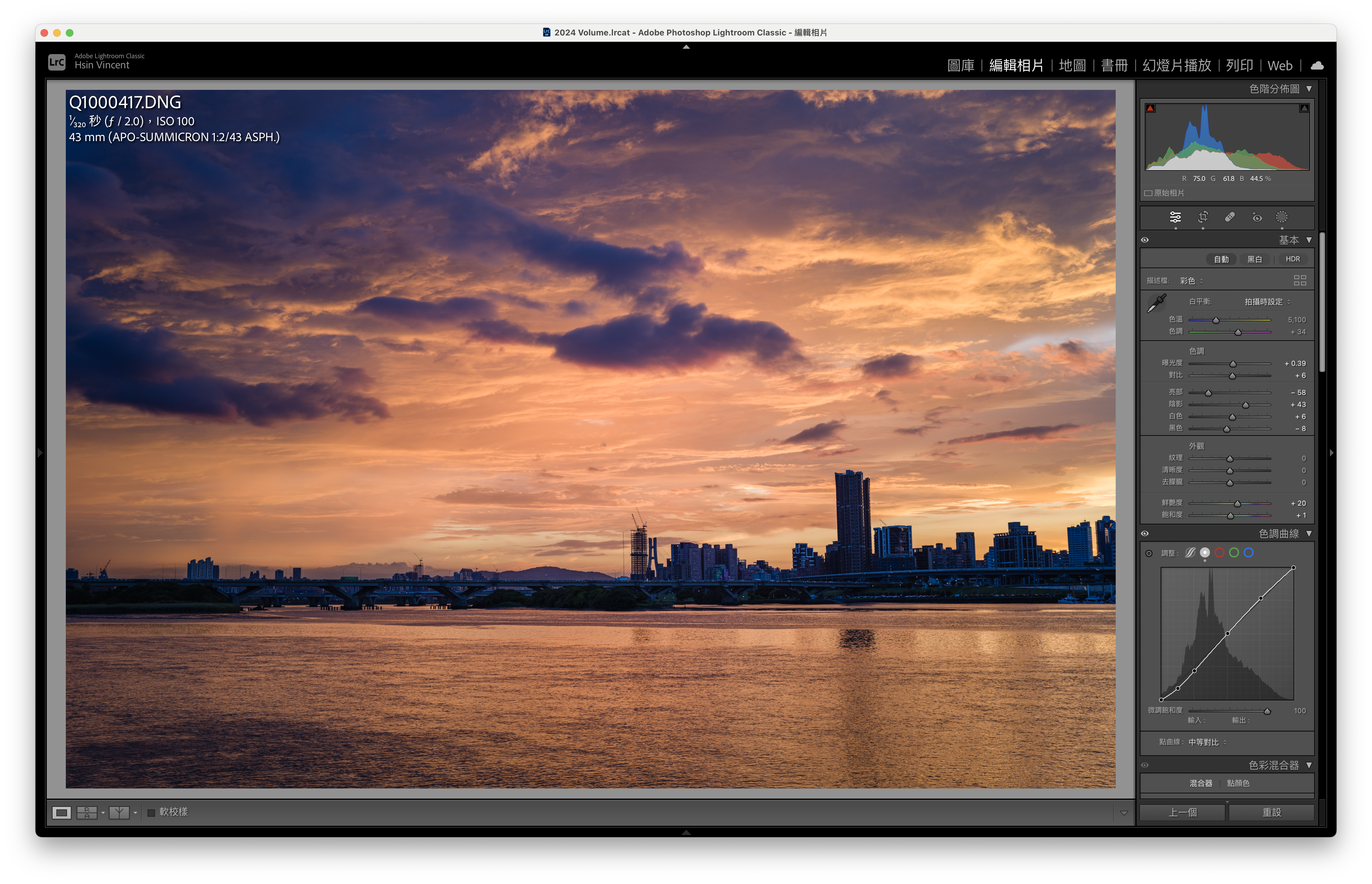1372x884 pixels.
Task: Click the cloud sync status icon
Action: (x=1317, y=65)
